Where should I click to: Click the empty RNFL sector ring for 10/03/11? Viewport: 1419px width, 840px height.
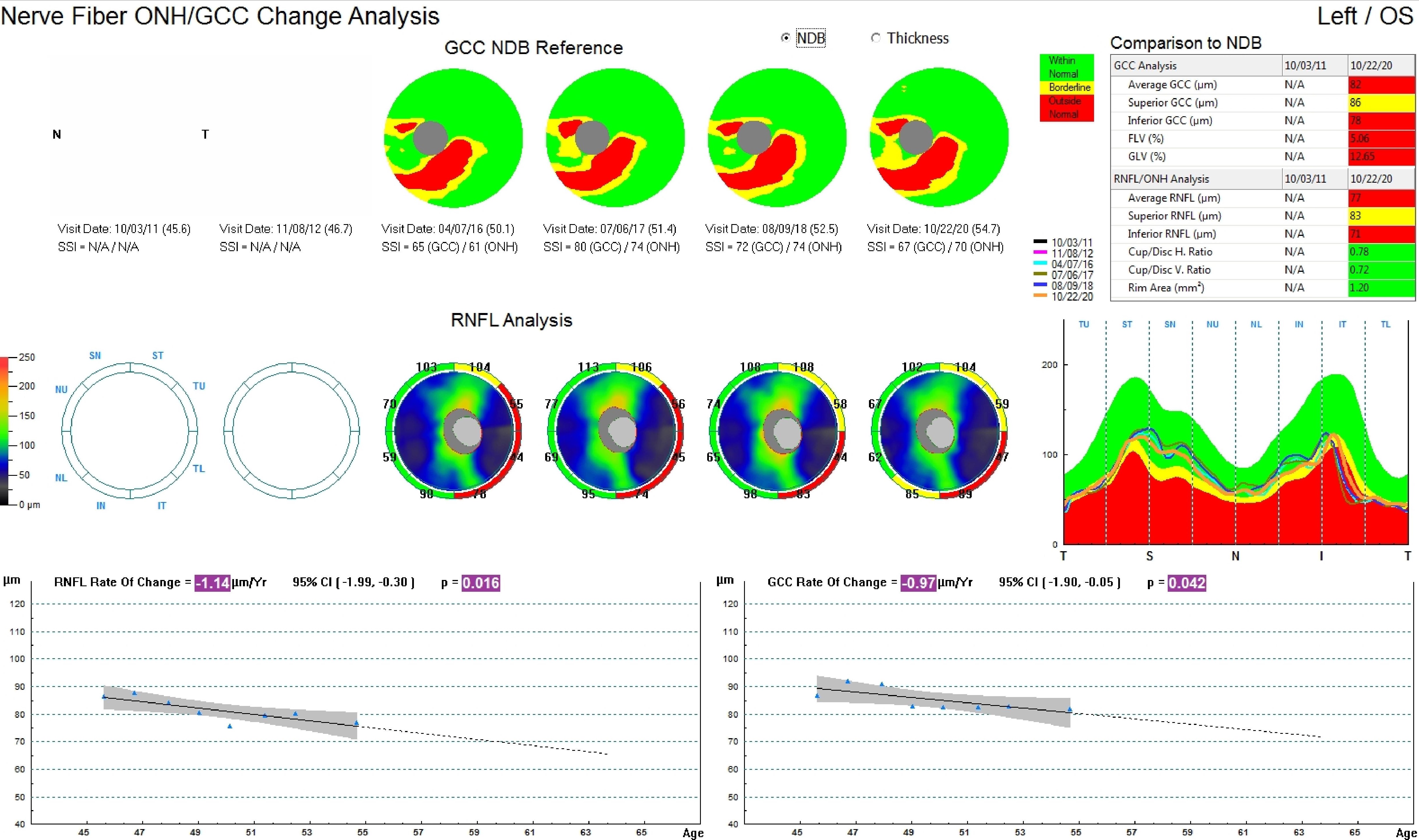(130, 431)
